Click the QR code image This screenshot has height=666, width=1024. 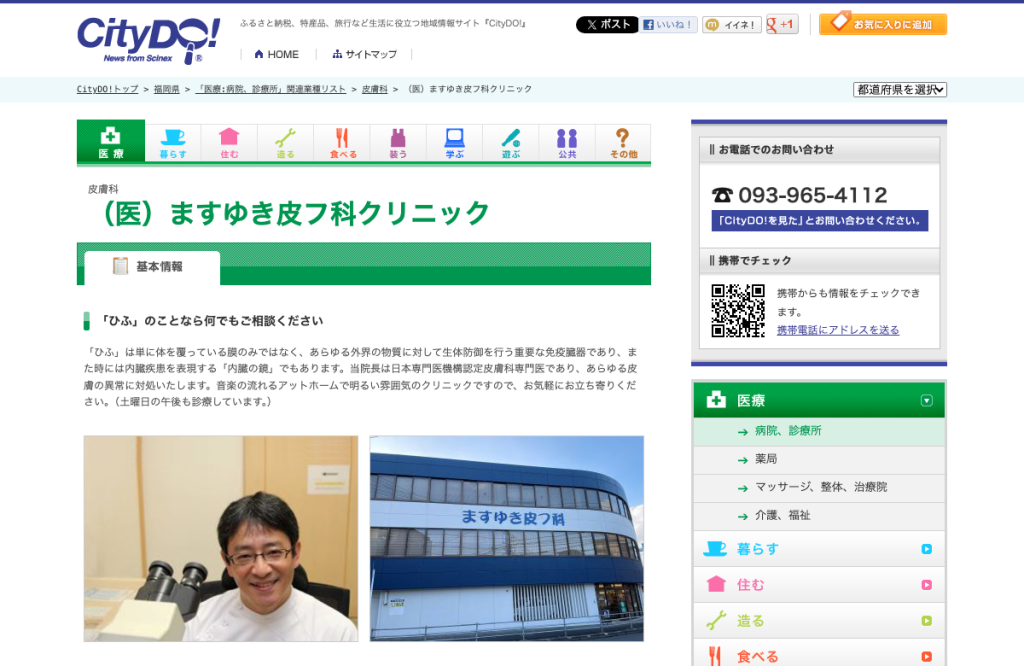(738, 311)
